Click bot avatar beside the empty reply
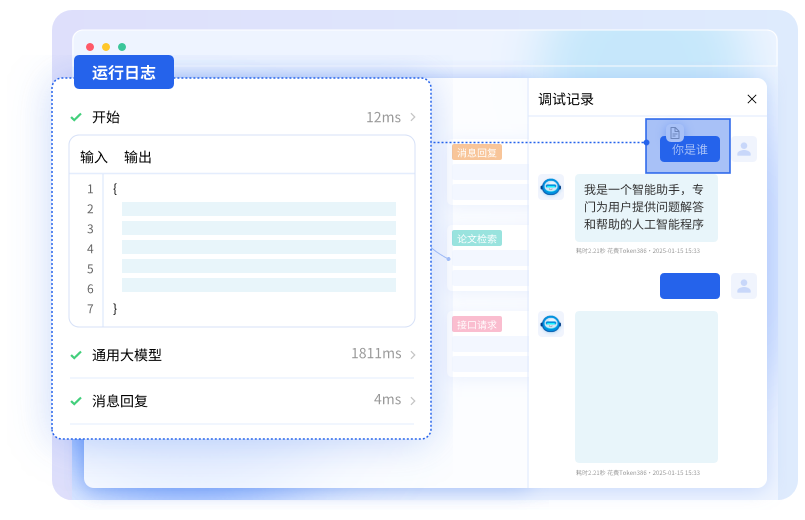Viewport: 805px width, 520px height. [x=551, y=324]
